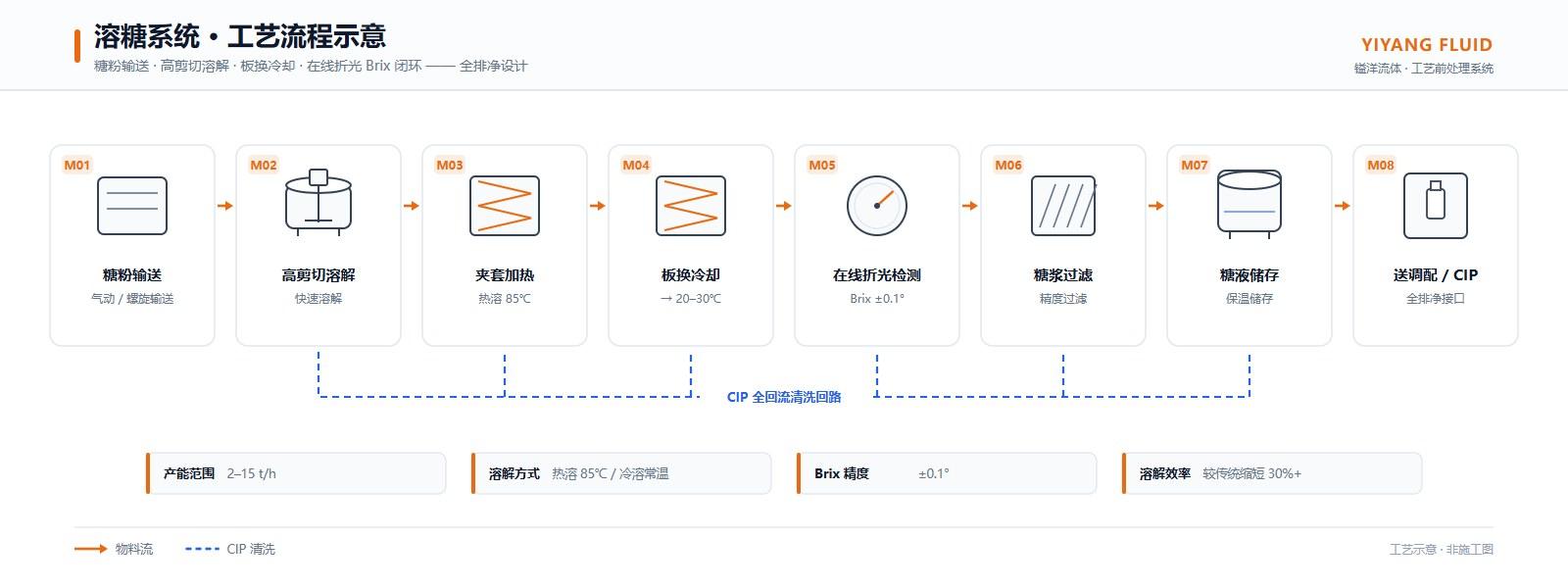The width and height of the screenshot is (1568, 588).
Task: Click the CIP 全回流清洗回路 label
Action: [x=784, y=397]
